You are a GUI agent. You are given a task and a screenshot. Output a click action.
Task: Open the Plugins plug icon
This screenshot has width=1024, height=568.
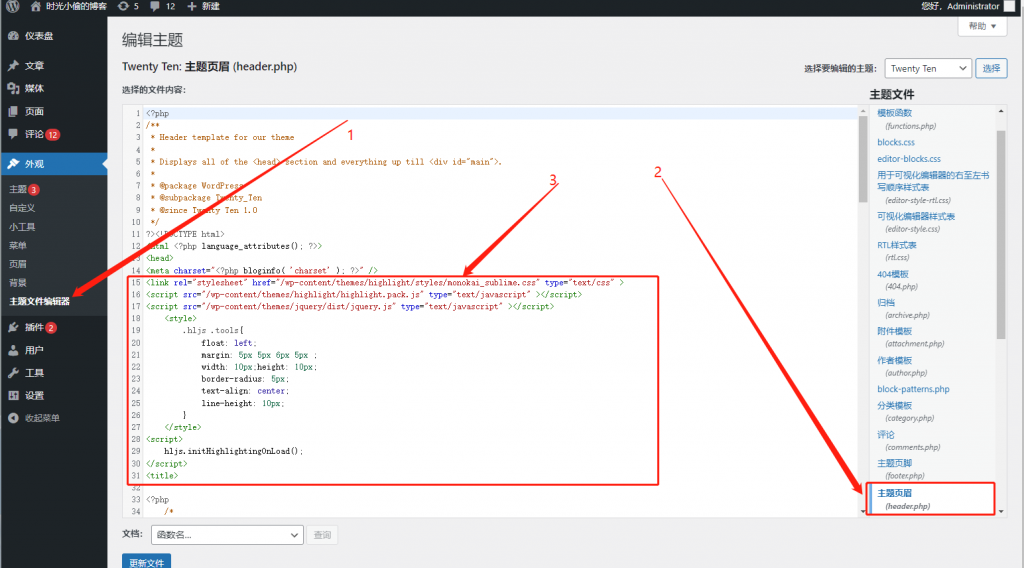pos(13,327)
